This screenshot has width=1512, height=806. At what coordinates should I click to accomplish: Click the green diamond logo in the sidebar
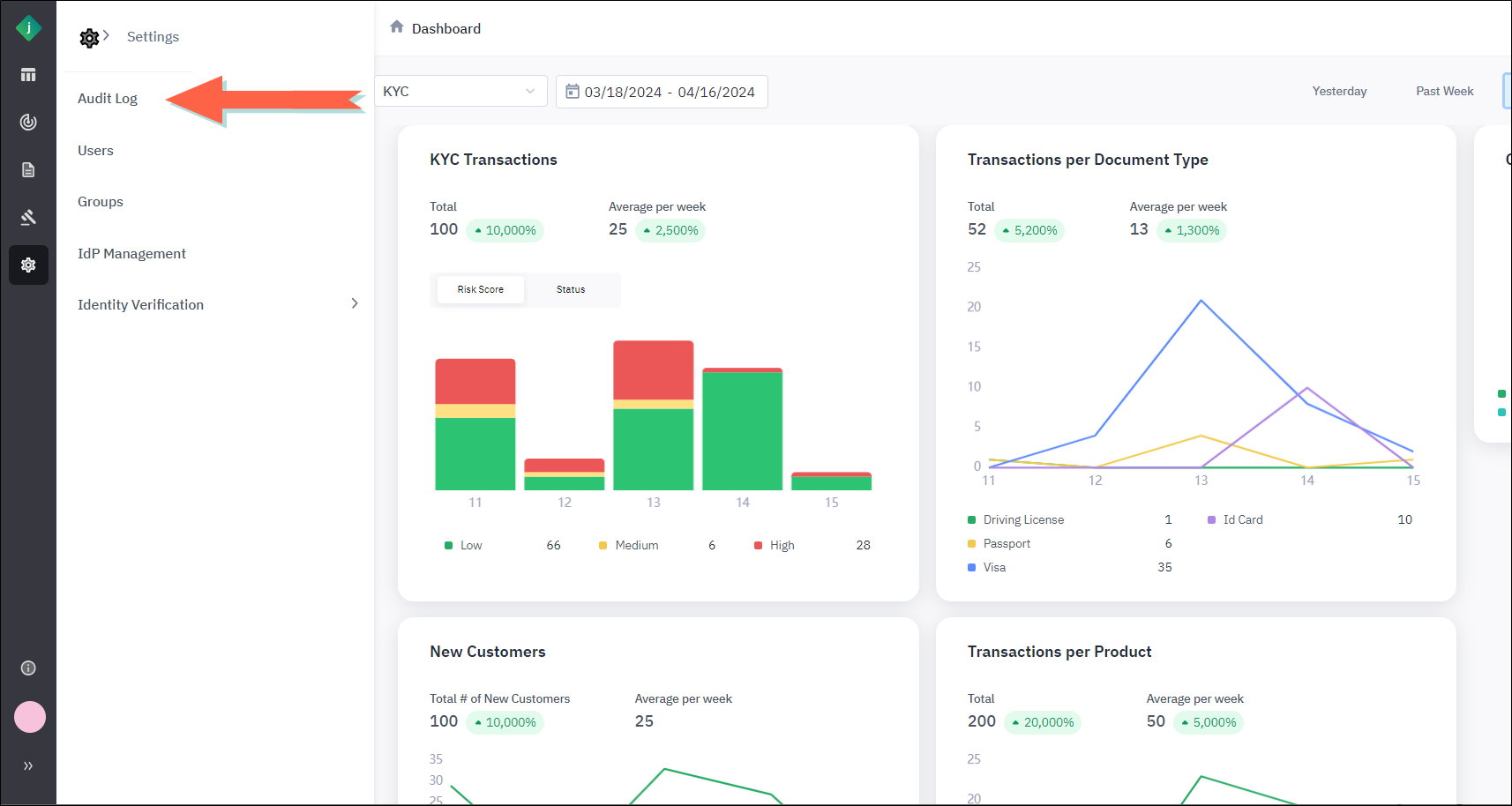[28, 28]
